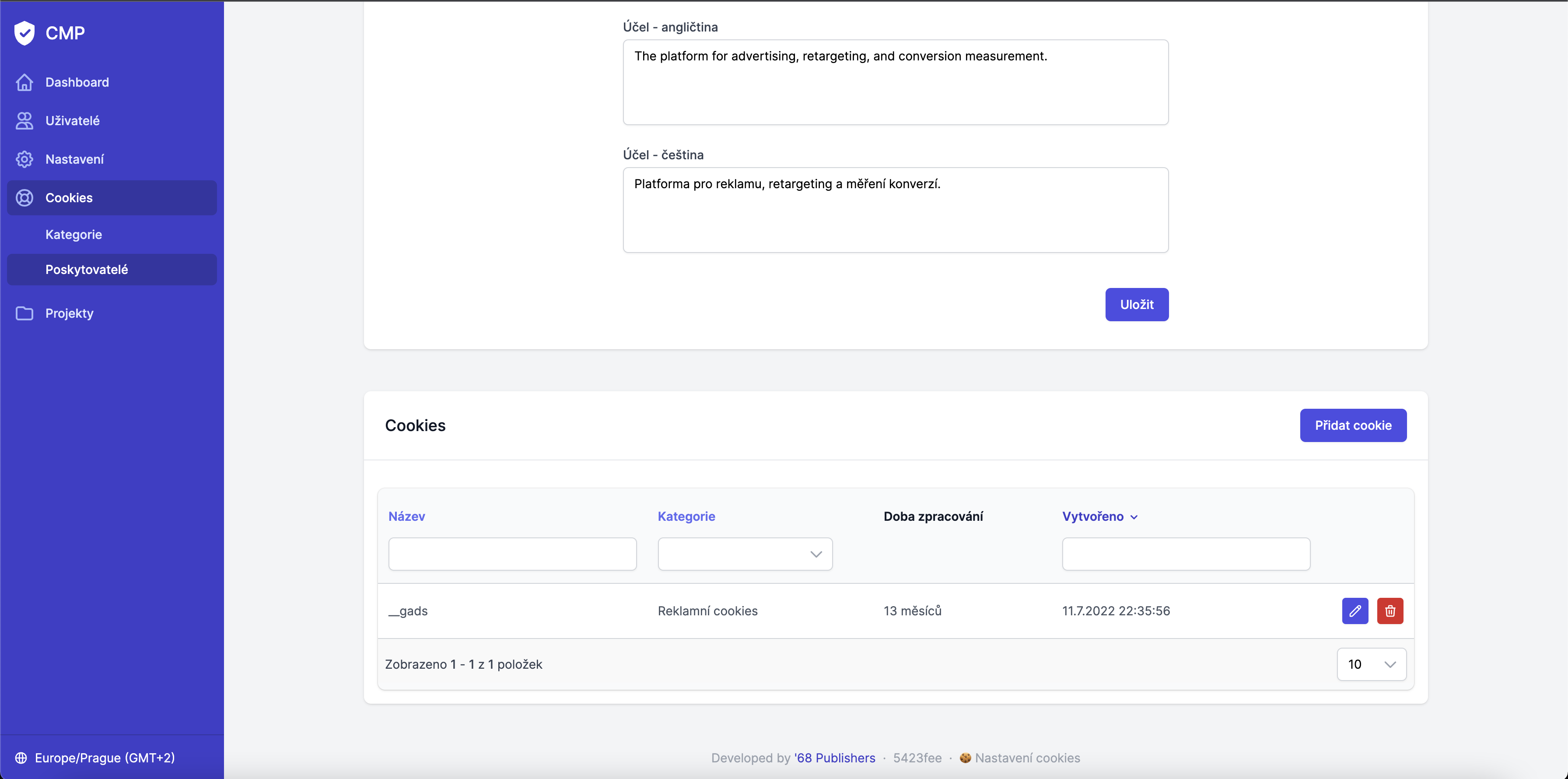Select Poskytovatelé in the sidebar
The width and height of the screenshot is (1568, 779).
point(87,269)
